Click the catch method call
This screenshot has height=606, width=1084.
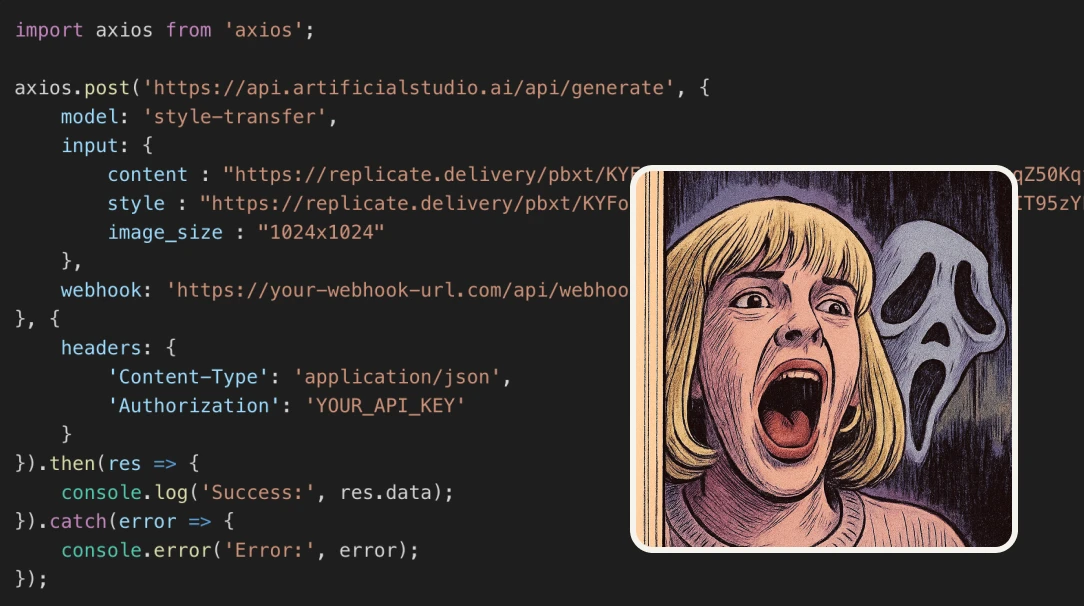coord(77,521)
